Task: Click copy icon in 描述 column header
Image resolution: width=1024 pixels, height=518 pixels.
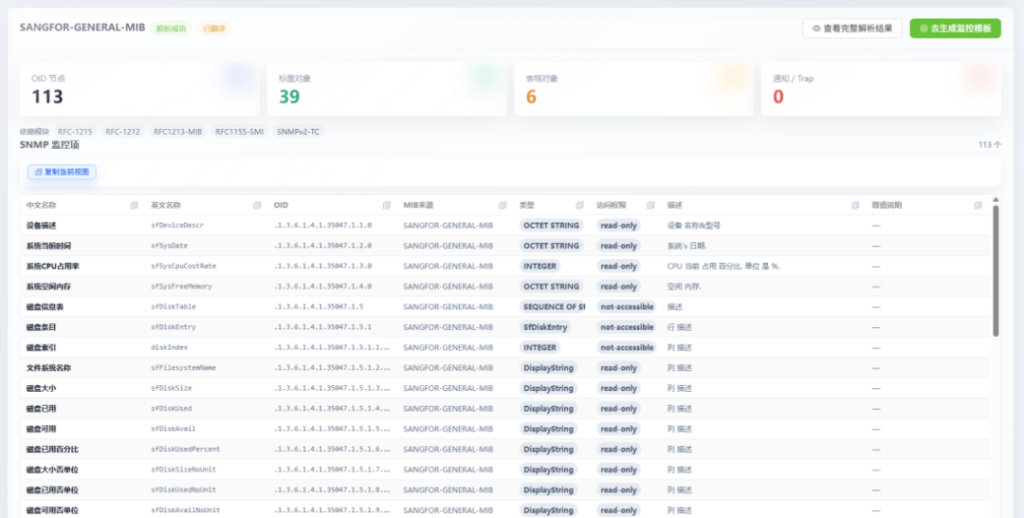Action: point(855,205)
